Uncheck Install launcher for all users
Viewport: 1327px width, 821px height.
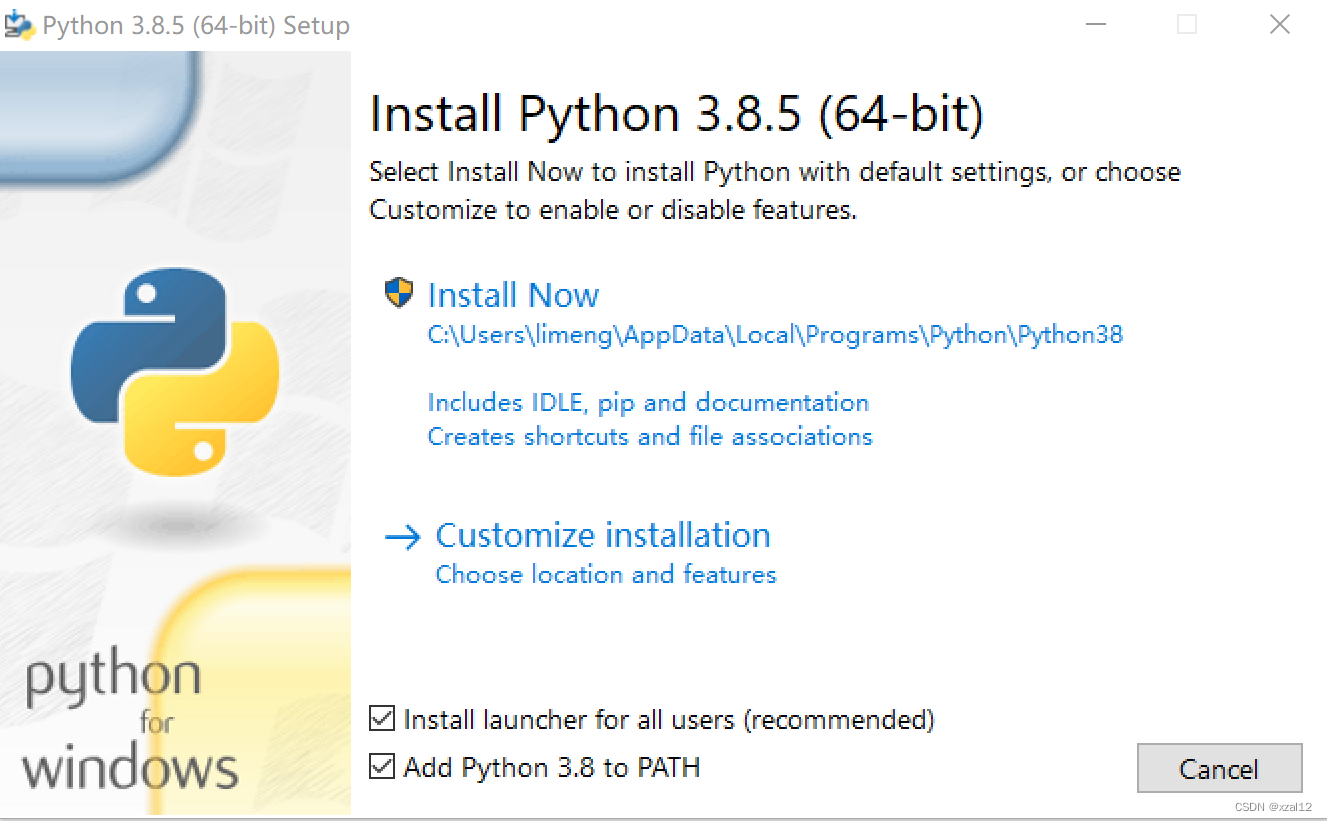pos(381,719)
